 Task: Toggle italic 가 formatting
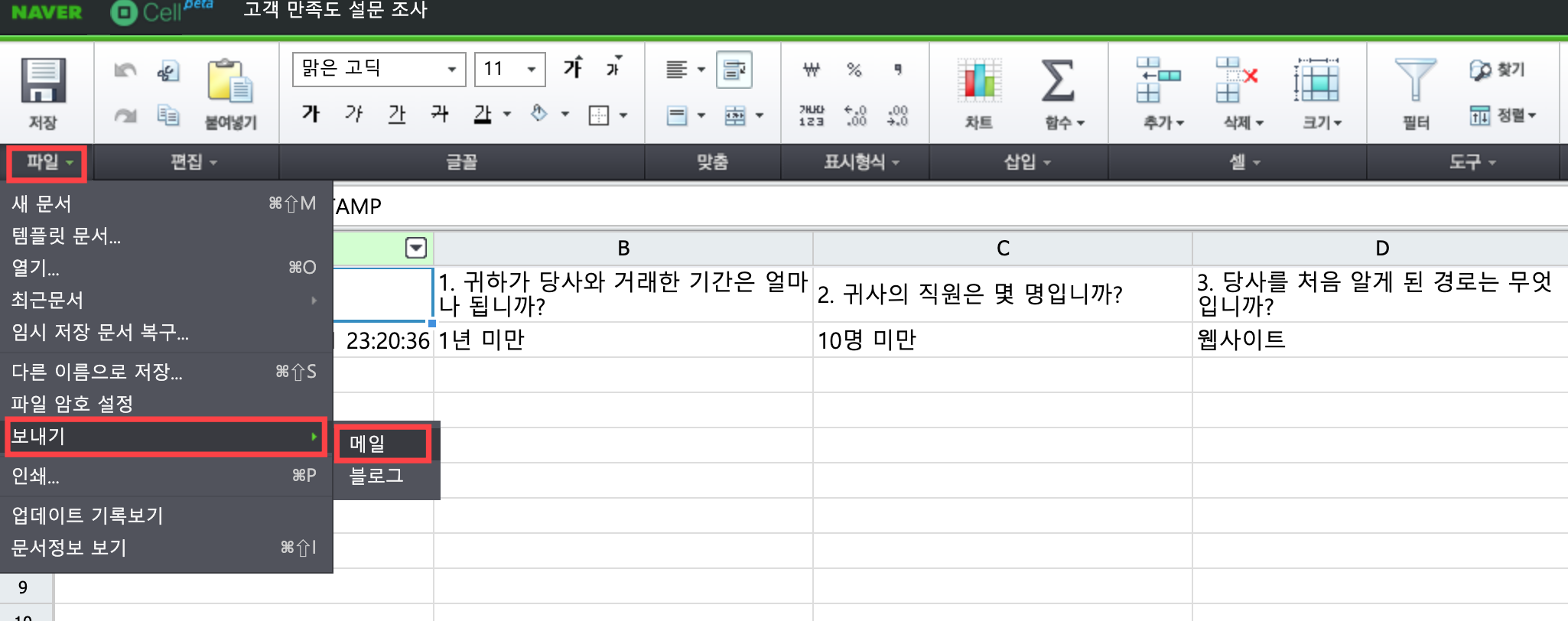353,115
